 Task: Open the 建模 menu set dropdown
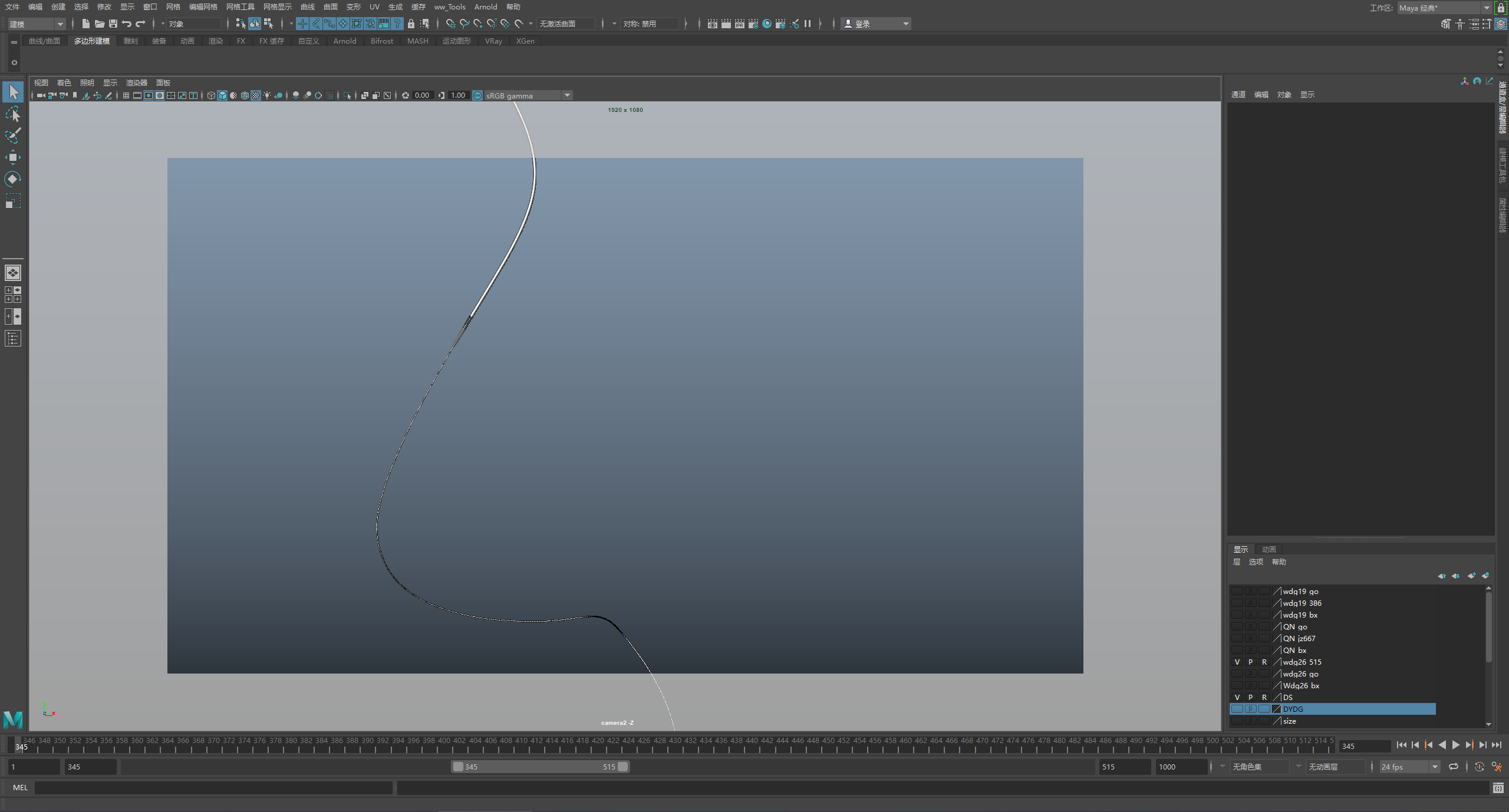(x=36, y=24)
